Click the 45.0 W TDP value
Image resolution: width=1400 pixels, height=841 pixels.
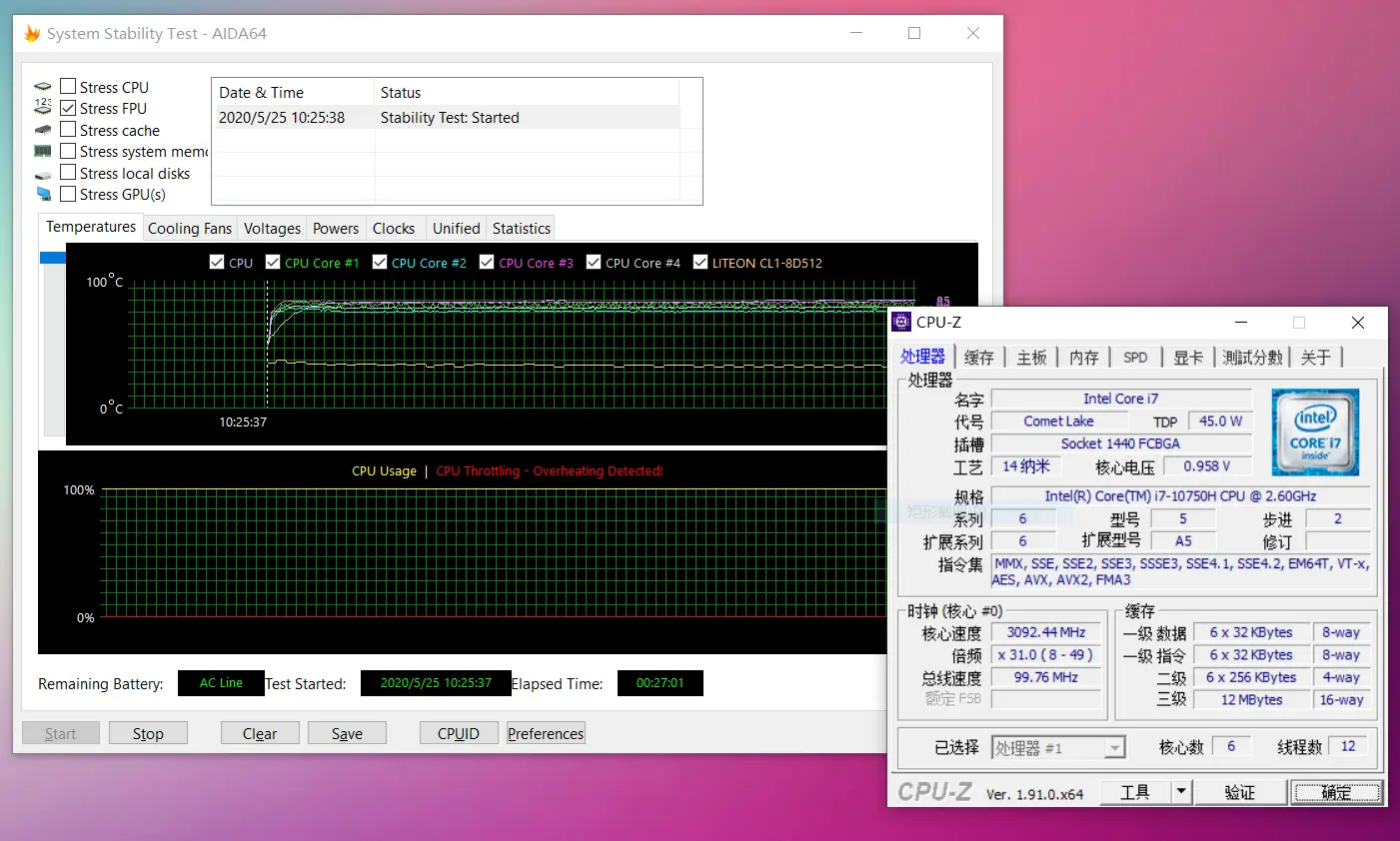point(1220,421)
